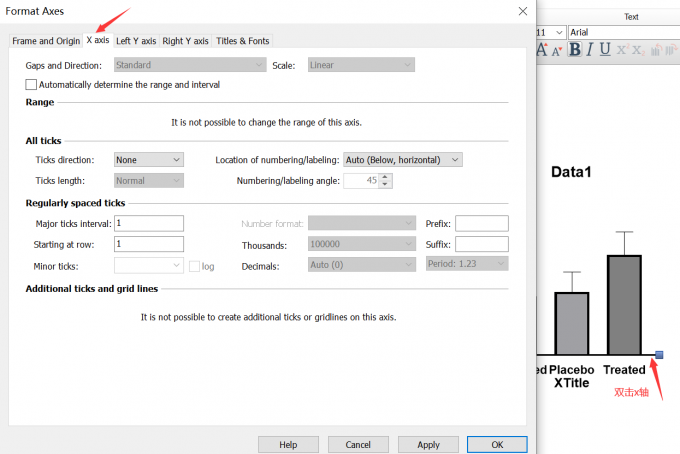The height and width of the screenshot is (454, 680).
Task: Open Location of numbering/labeling dropdown
Action: tap(403, 160)
